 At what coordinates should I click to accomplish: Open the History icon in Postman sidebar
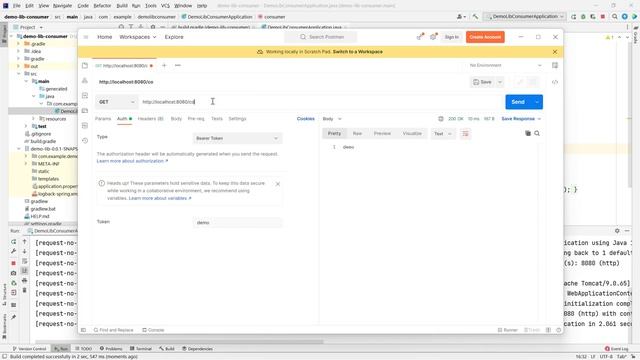coord(85,141)
